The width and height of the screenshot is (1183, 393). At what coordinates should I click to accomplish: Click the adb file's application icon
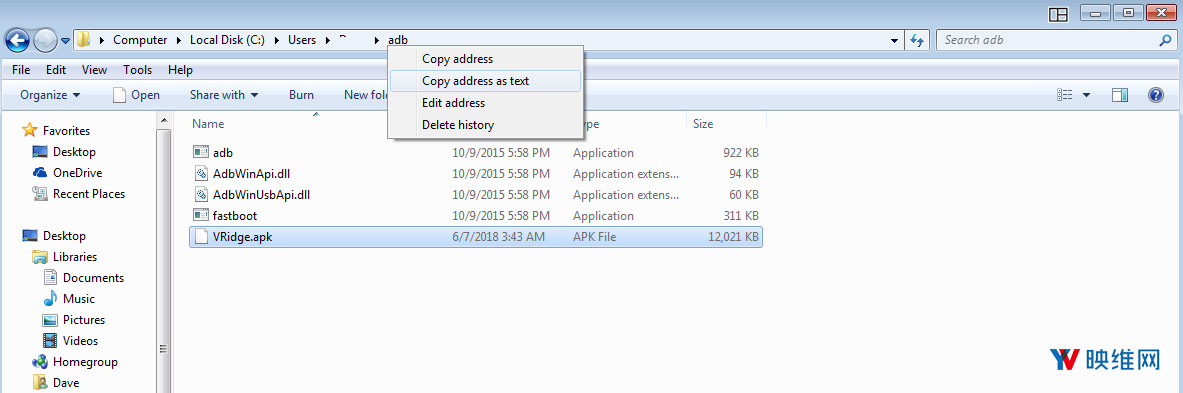click(x=201, y=152)
